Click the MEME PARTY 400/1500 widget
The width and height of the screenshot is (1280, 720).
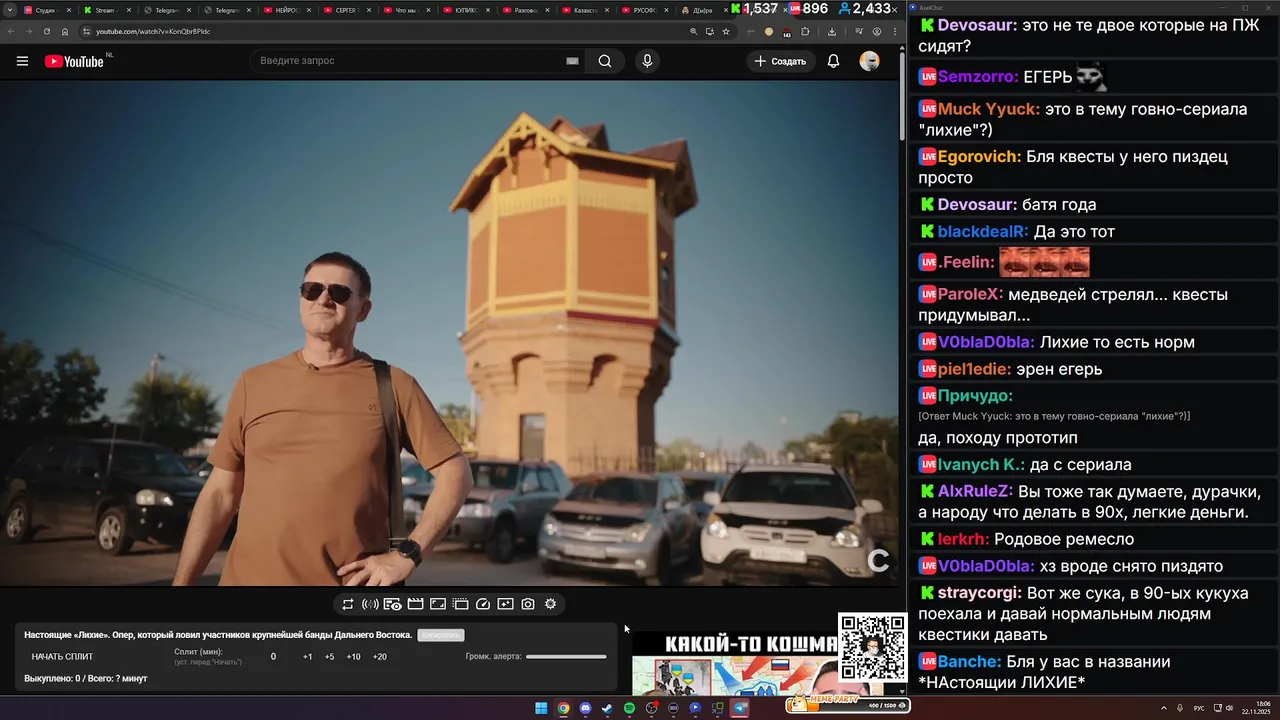pos(847,705)
